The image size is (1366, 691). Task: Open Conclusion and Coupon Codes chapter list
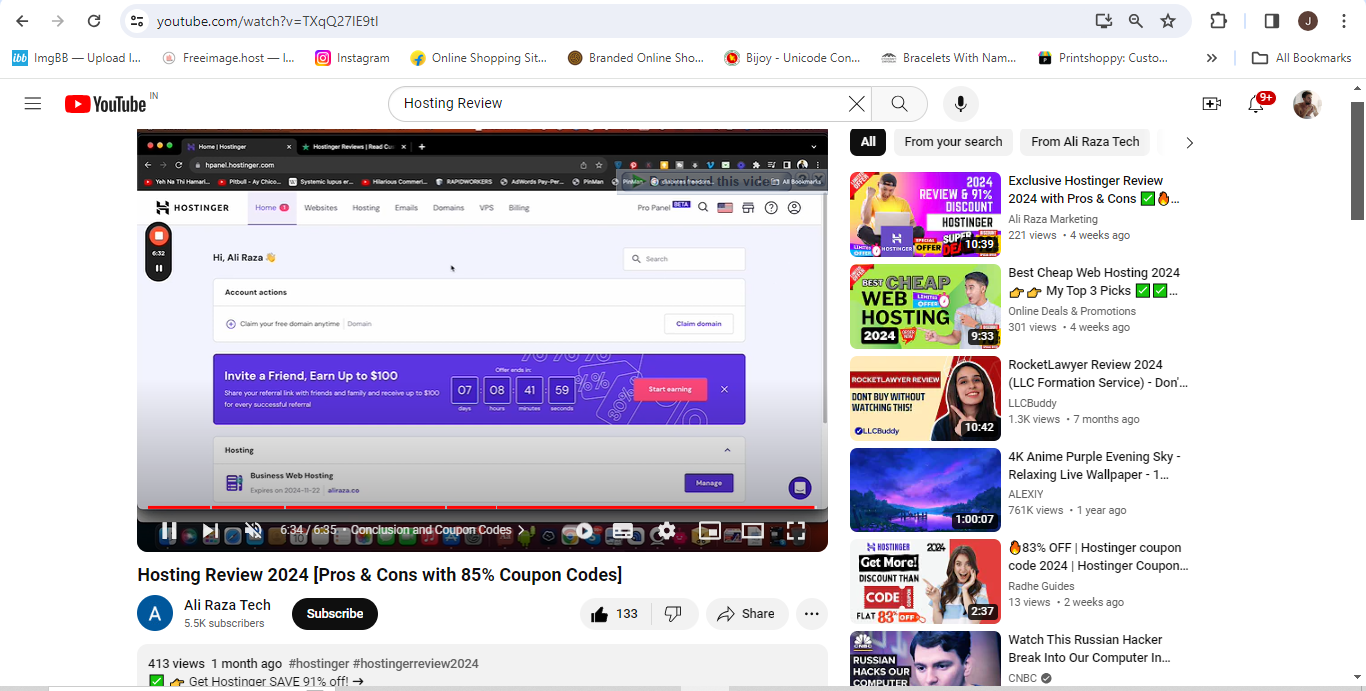pos(438,530)
